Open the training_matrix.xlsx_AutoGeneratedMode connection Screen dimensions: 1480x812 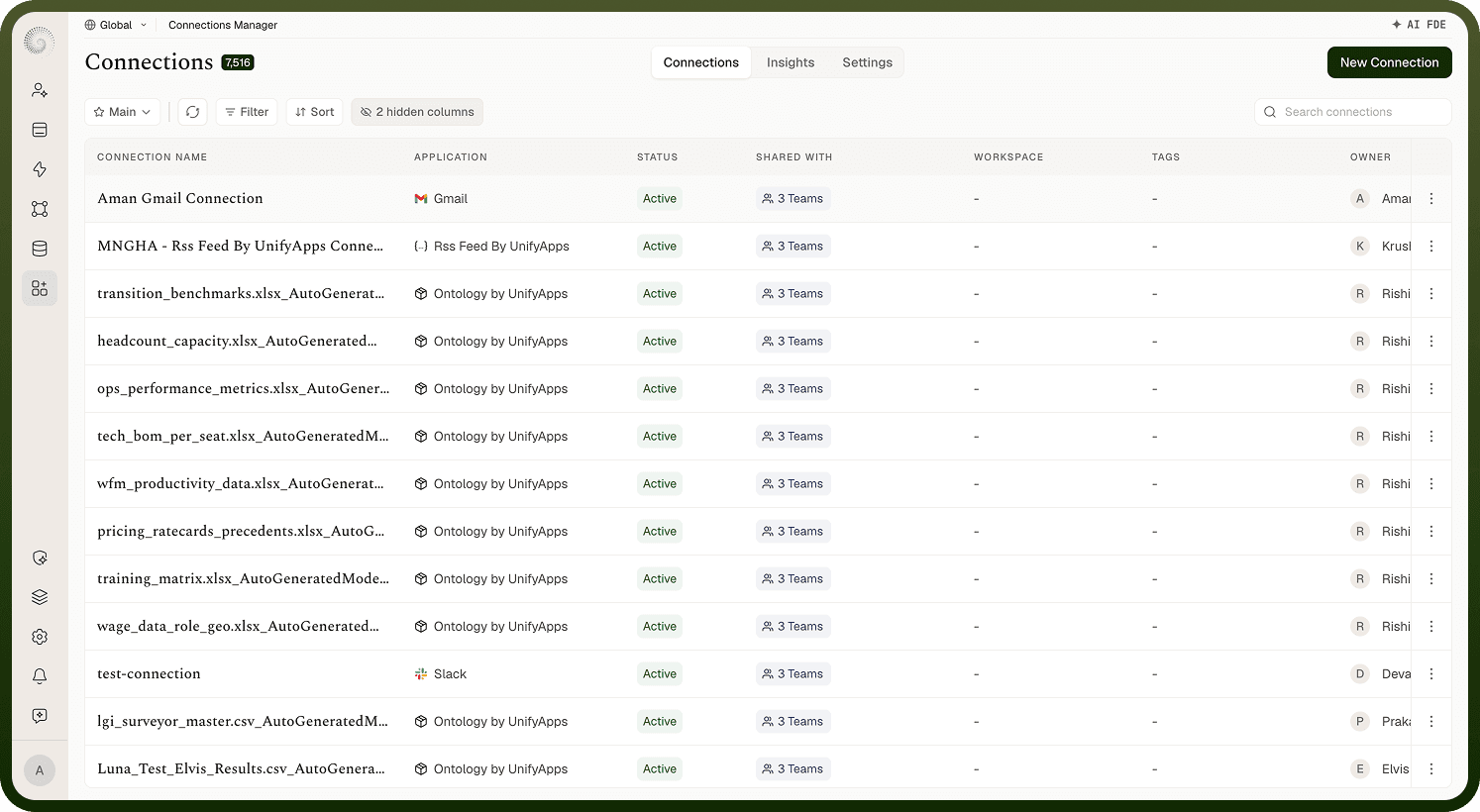click(243, 579)
